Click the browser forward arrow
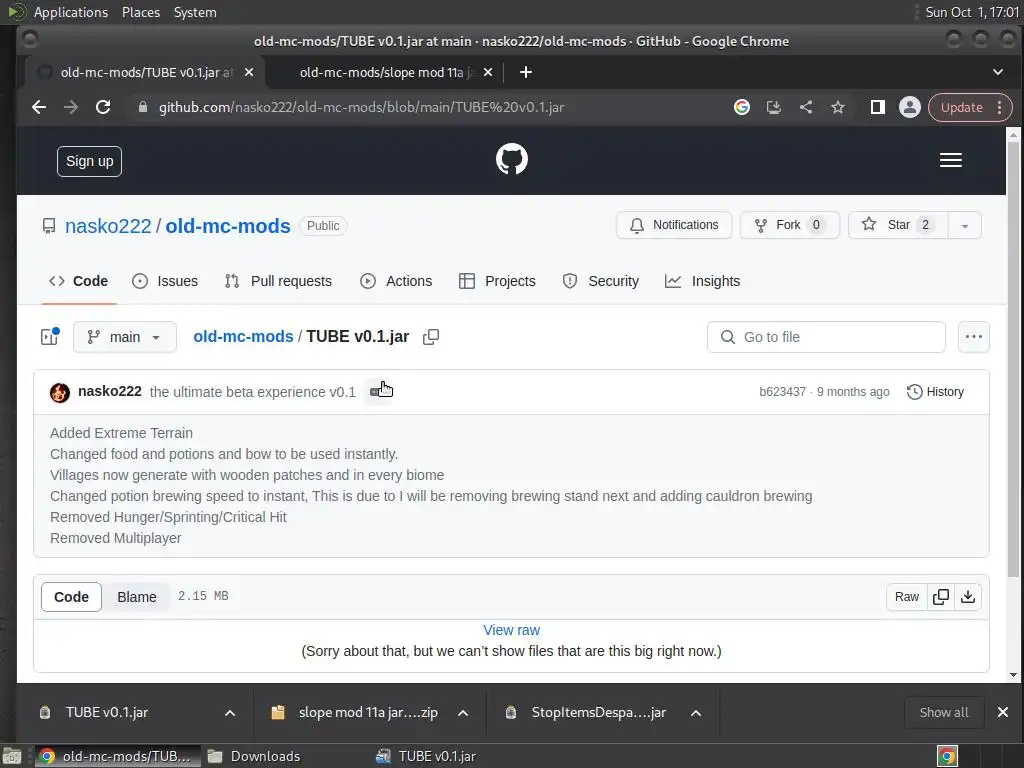This screenshot has width=1024, height=768. click(71, 107)
